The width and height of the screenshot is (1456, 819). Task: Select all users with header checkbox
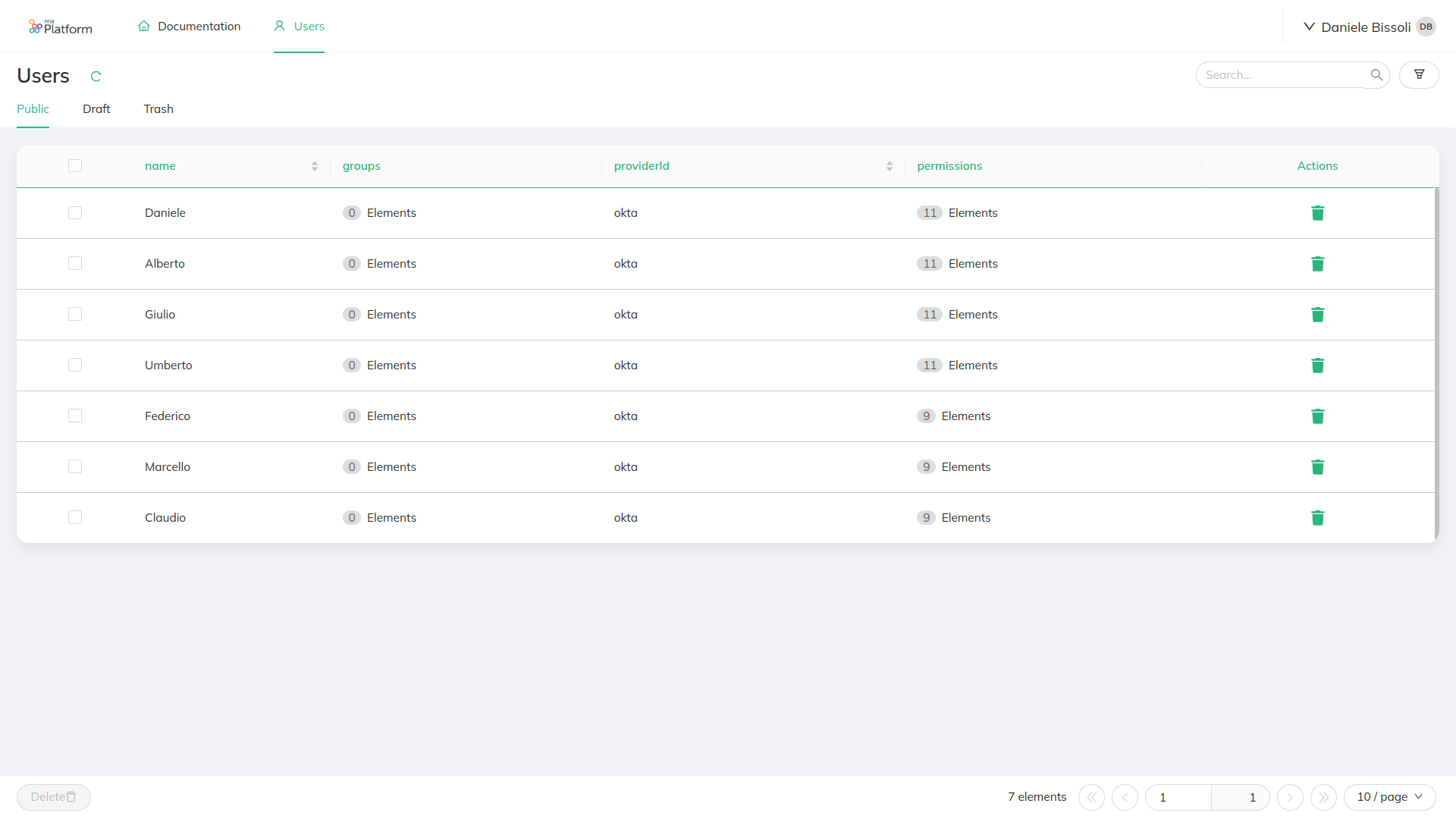[x=75, y=165]
